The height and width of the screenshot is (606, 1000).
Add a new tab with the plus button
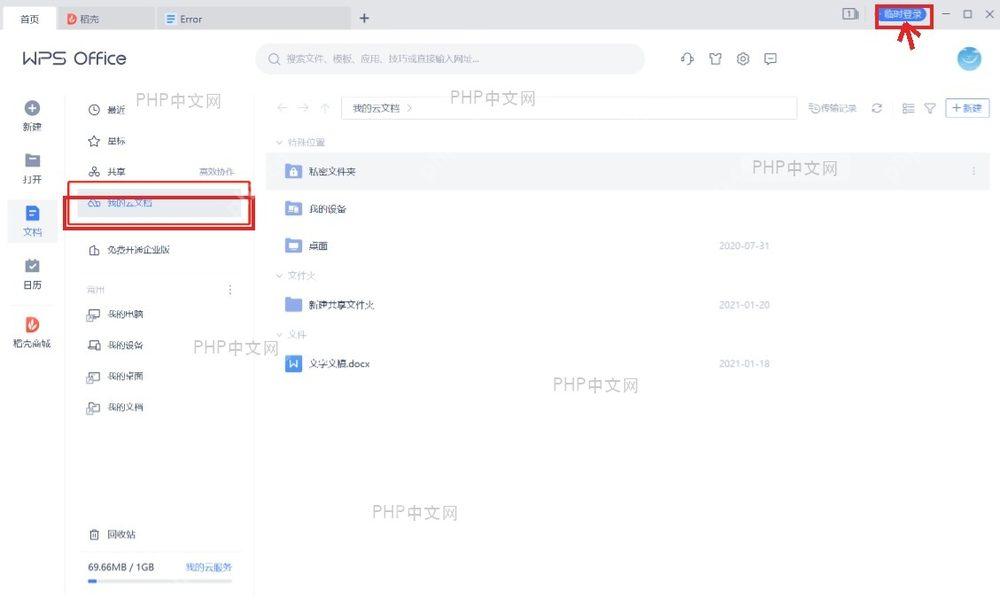point(364,18)
